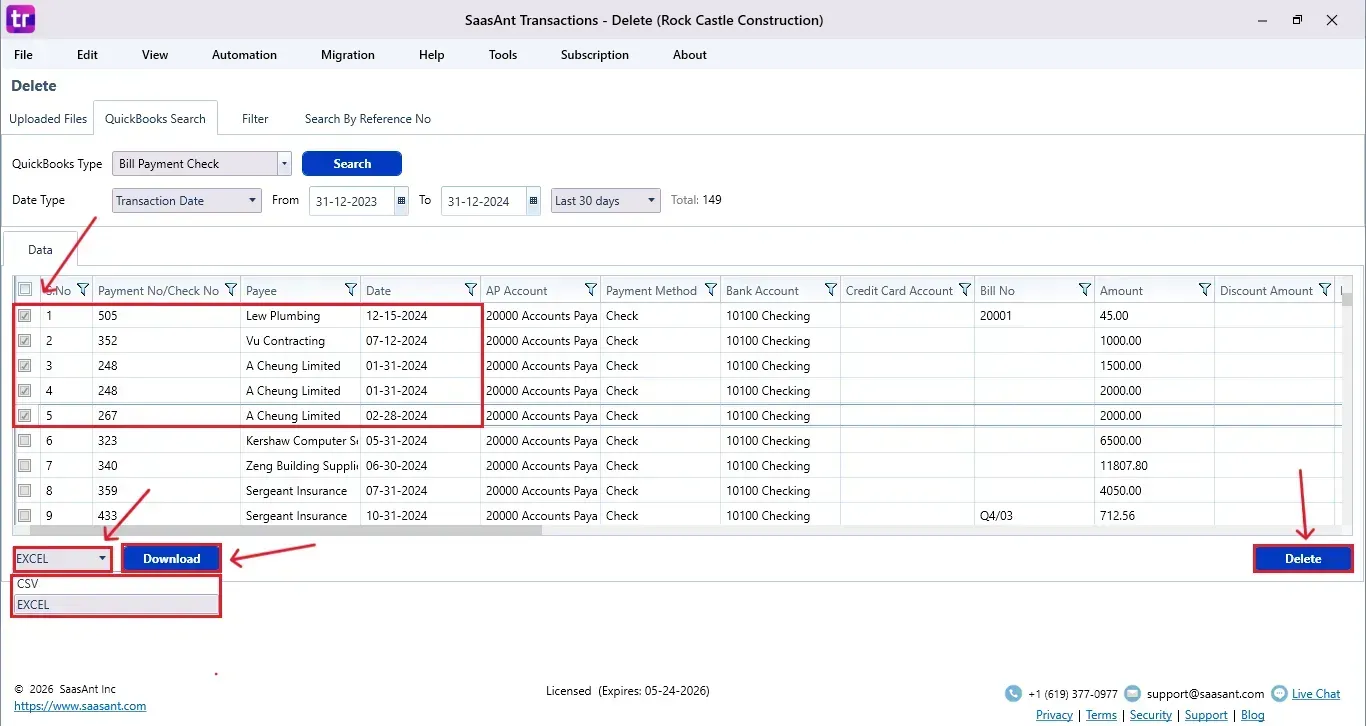The width and height of the screenshot is (1366, 726).
Task: Open the File menu
Action: pyautogui.click(x=23, y=55)
